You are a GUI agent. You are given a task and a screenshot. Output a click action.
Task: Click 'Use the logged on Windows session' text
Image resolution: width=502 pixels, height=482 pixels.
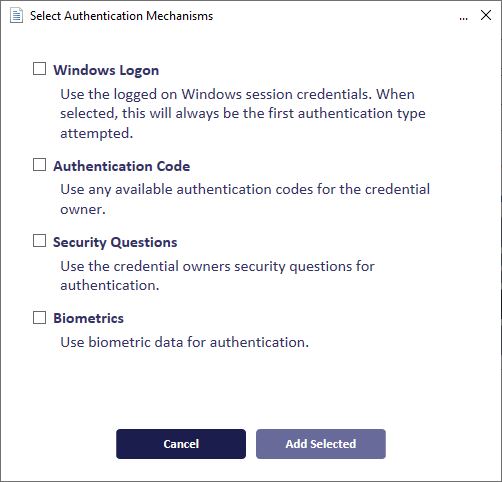177,94
